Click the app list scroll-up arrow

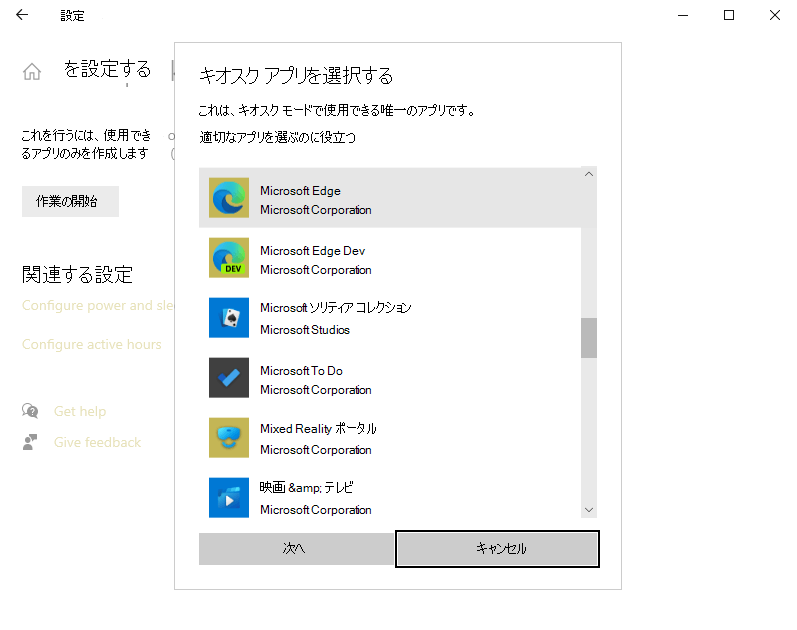589,174
